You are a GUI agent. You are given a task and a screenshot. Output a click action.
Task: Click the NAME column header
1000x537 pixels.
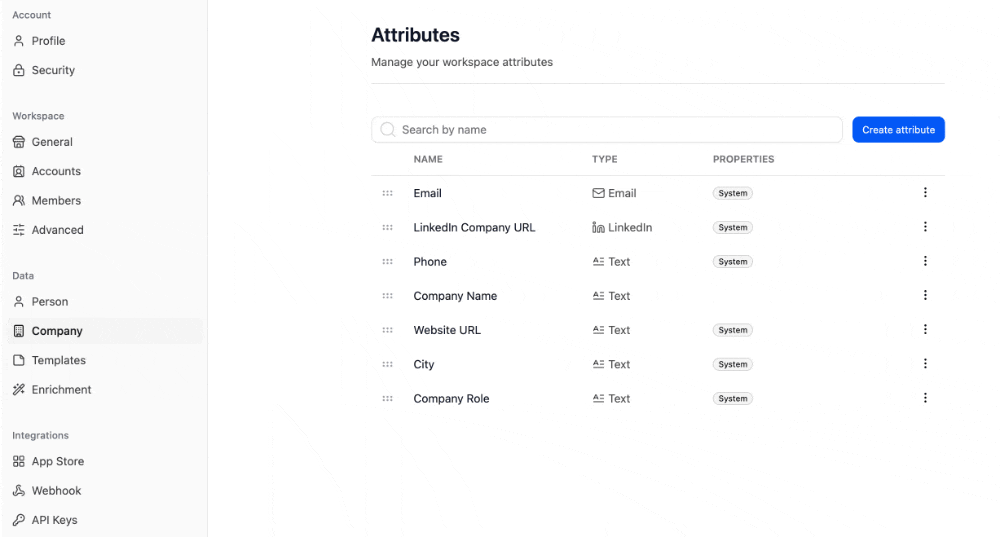tap(428, 159)
